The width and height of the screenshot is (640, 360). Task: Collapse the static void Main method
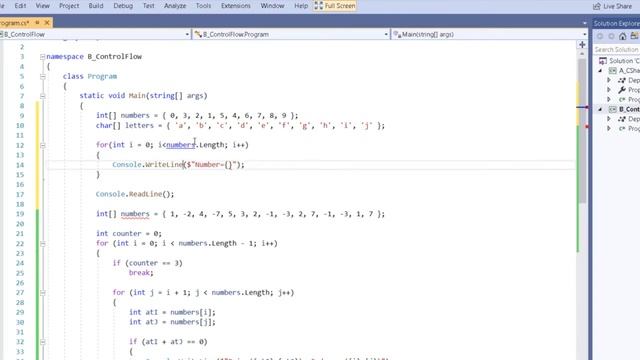pos(42,96)
